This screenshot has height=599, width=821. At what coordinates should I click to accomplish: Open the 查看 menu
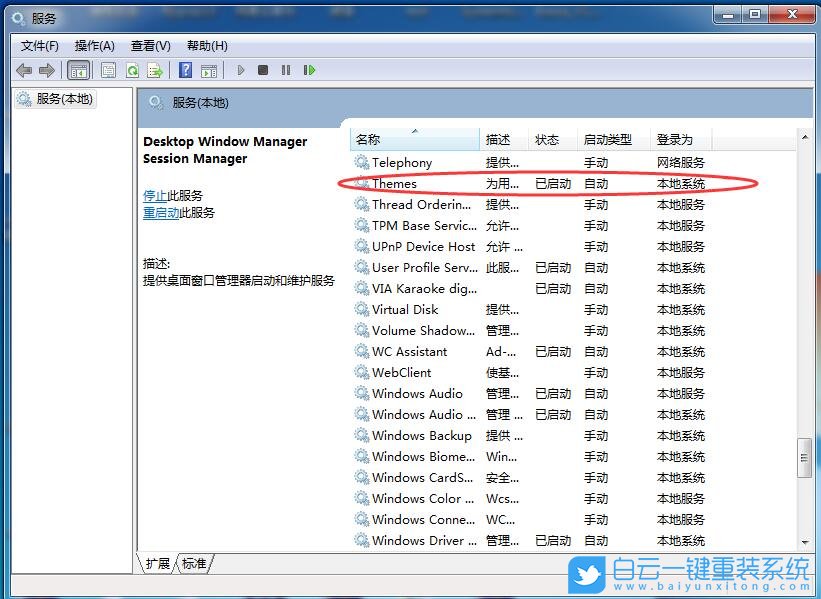click(x=151, y=45)
